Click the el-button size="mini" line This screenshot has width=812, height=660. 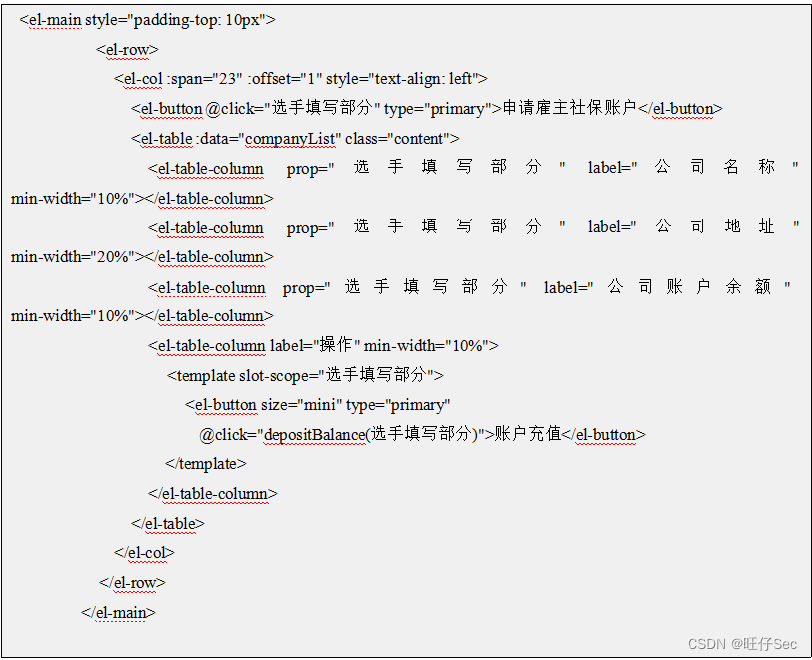317,405
